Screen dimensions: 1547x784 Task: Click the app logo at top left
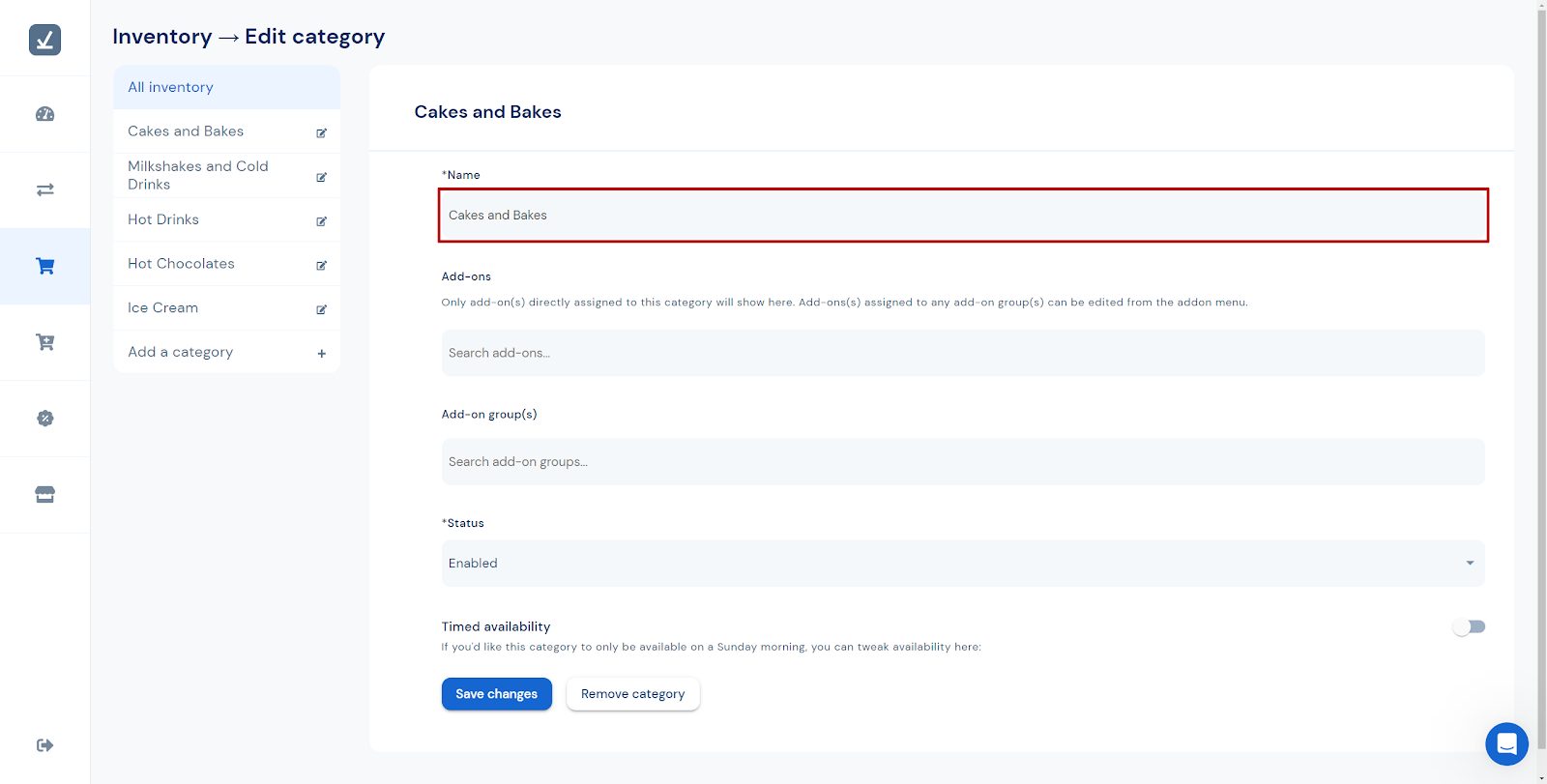[x=44, y=40]
